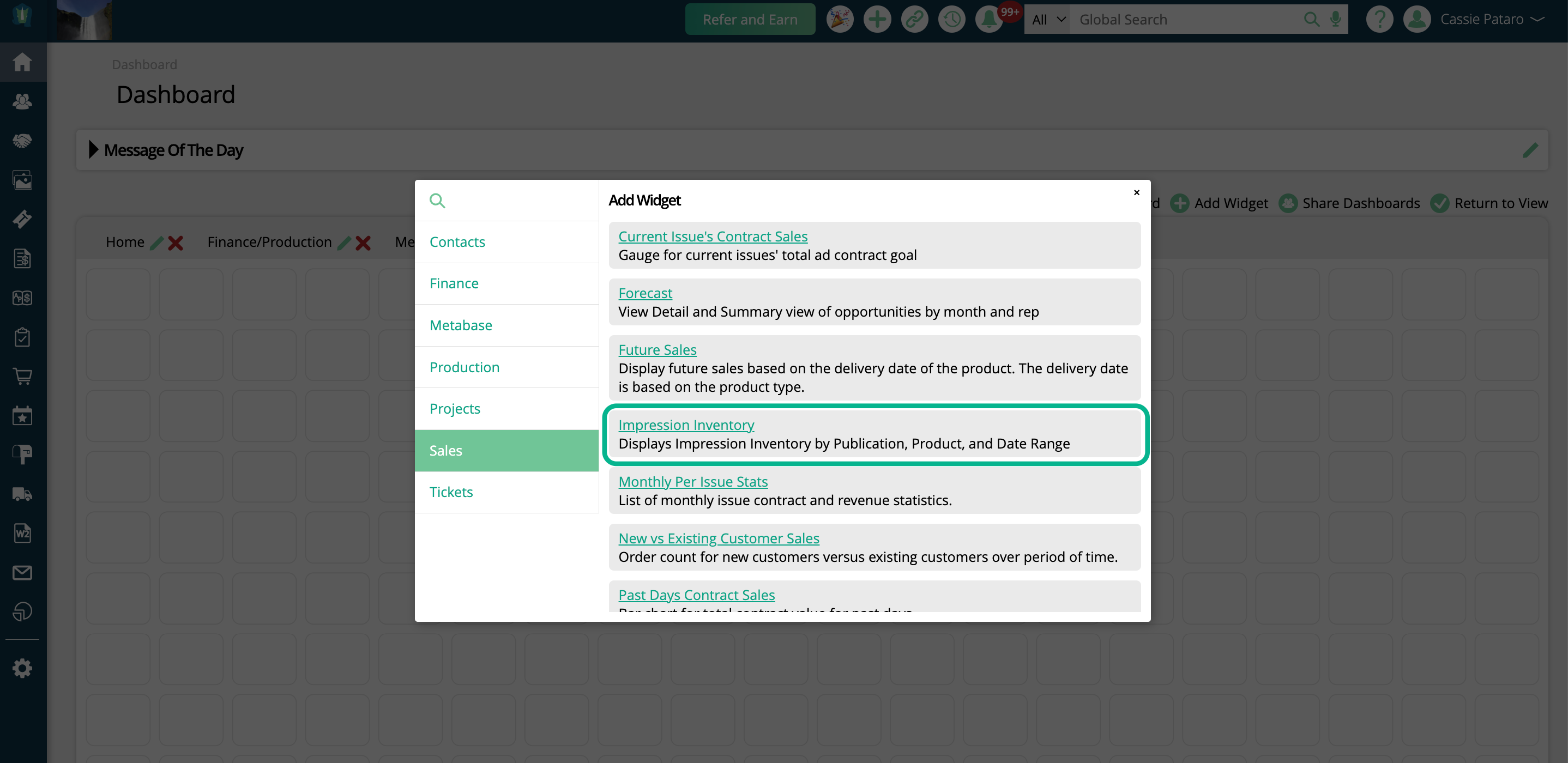Close the Add Widget dialog

(x=1136, y=193)
